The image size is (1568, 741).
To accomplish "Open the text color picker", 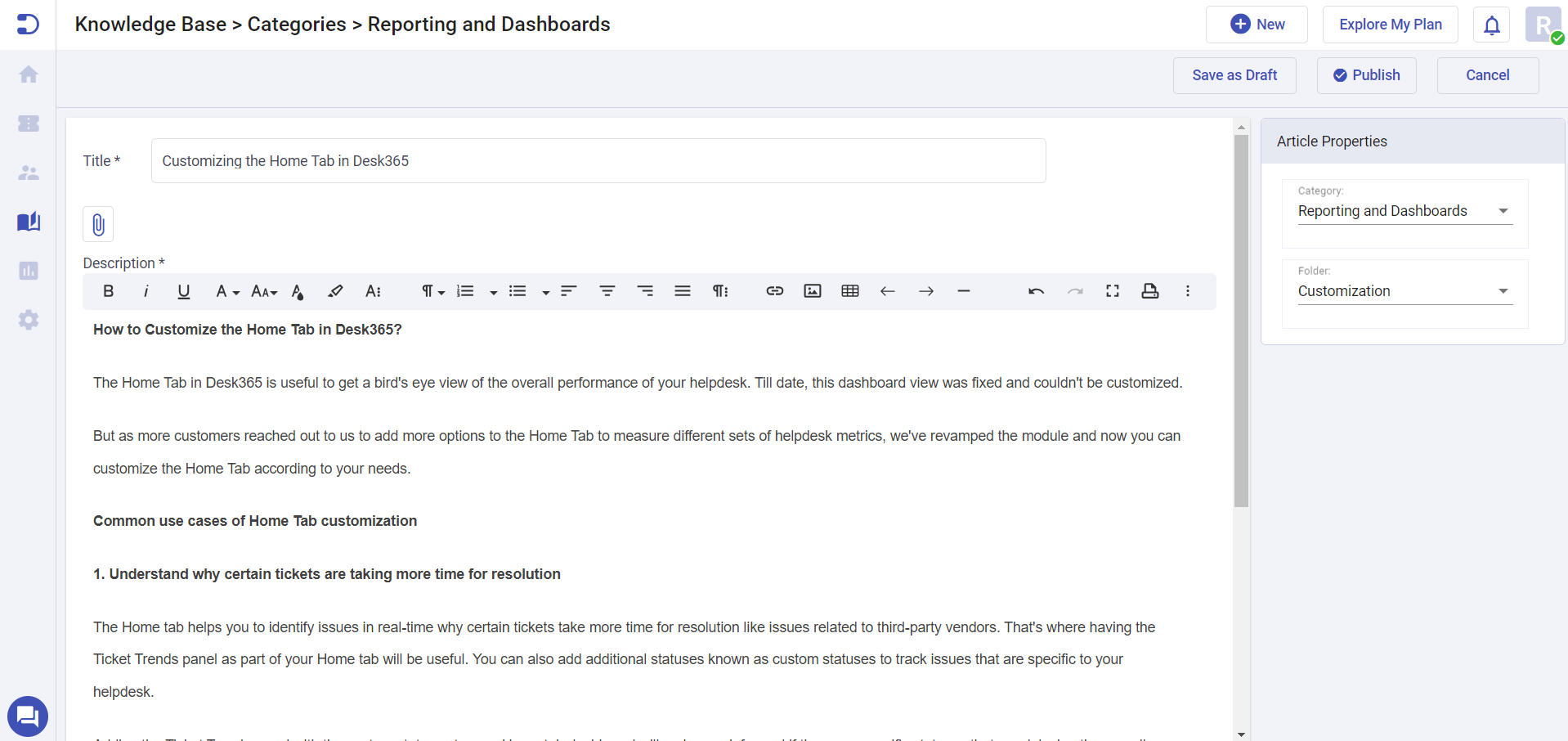I will pyautogui.click(x=298, y=291).
